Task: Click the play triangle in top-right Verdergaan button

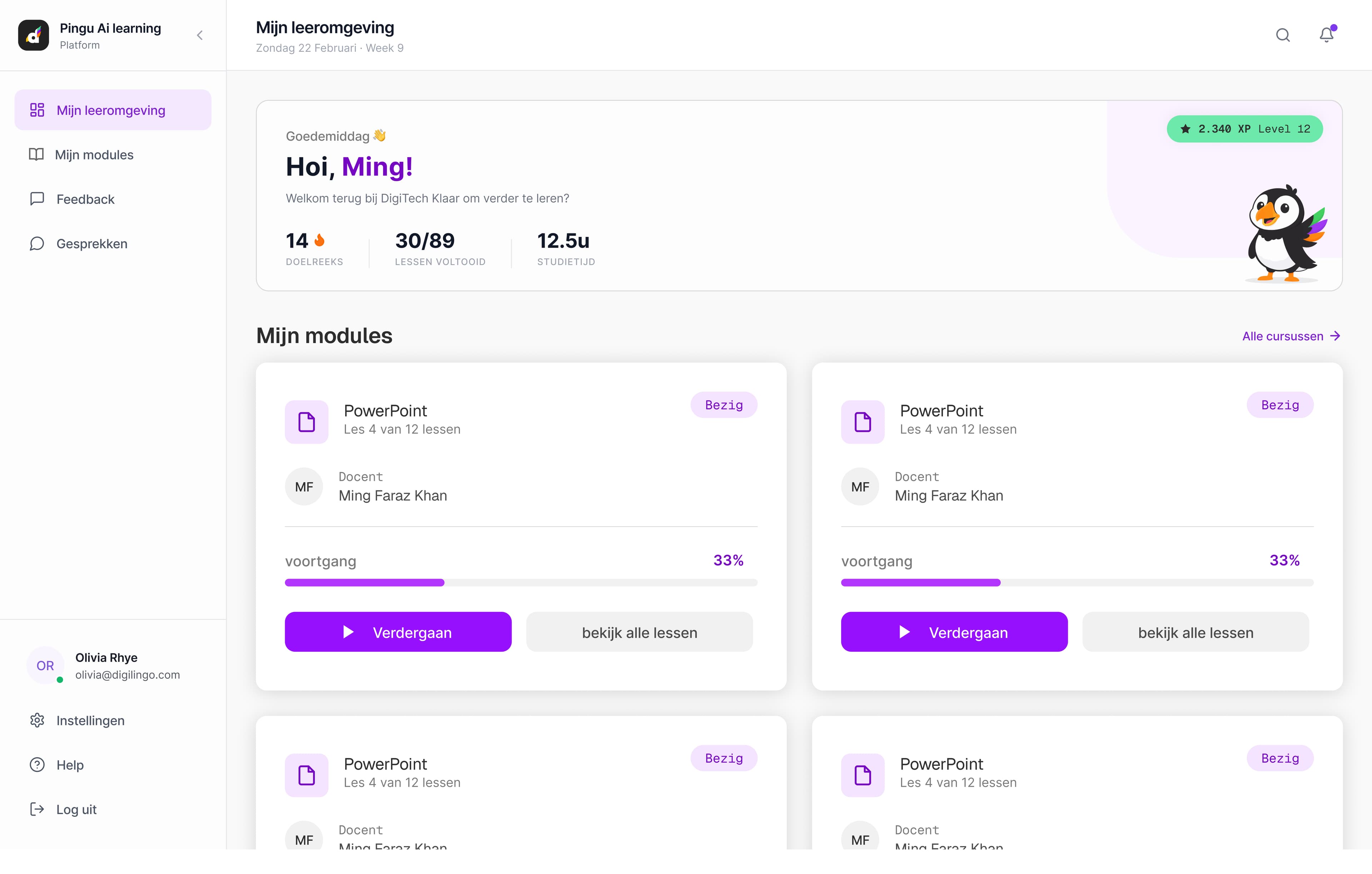Action: [905, 632]
